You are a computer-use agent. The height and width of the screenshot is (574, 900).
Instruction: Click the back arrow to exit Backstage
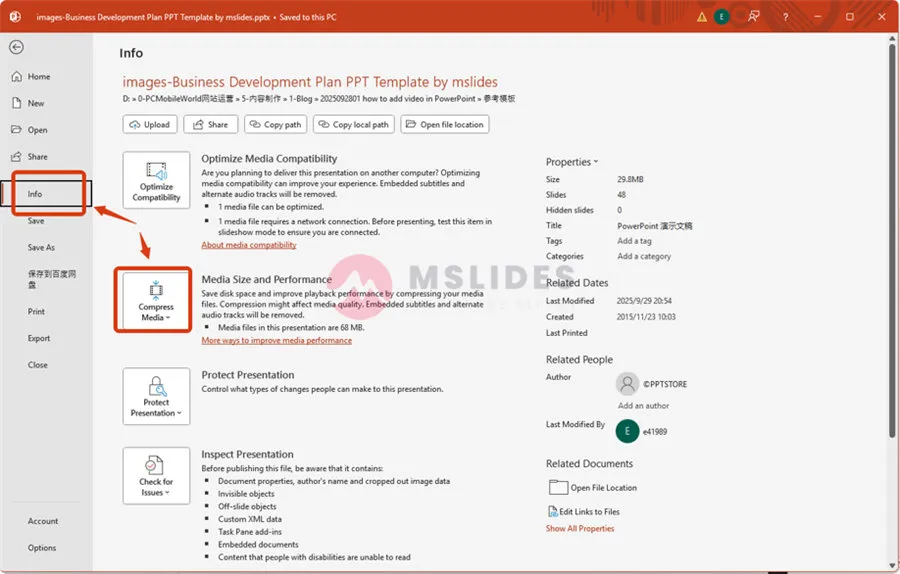tap(16, 47)
